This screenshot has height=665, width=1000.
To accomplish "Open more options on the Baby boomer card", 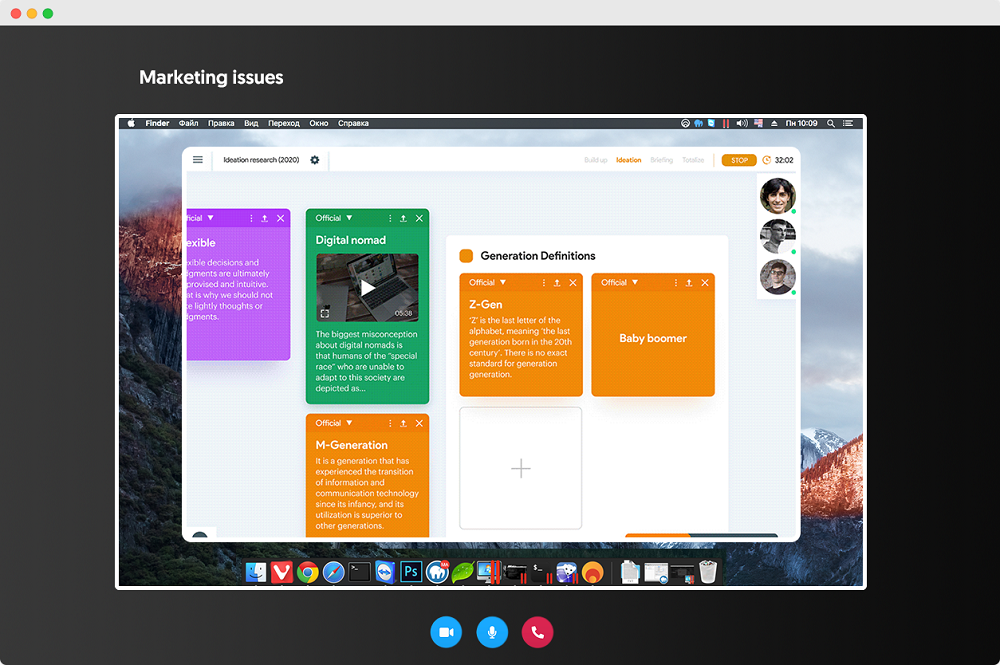I will (676, 282).
